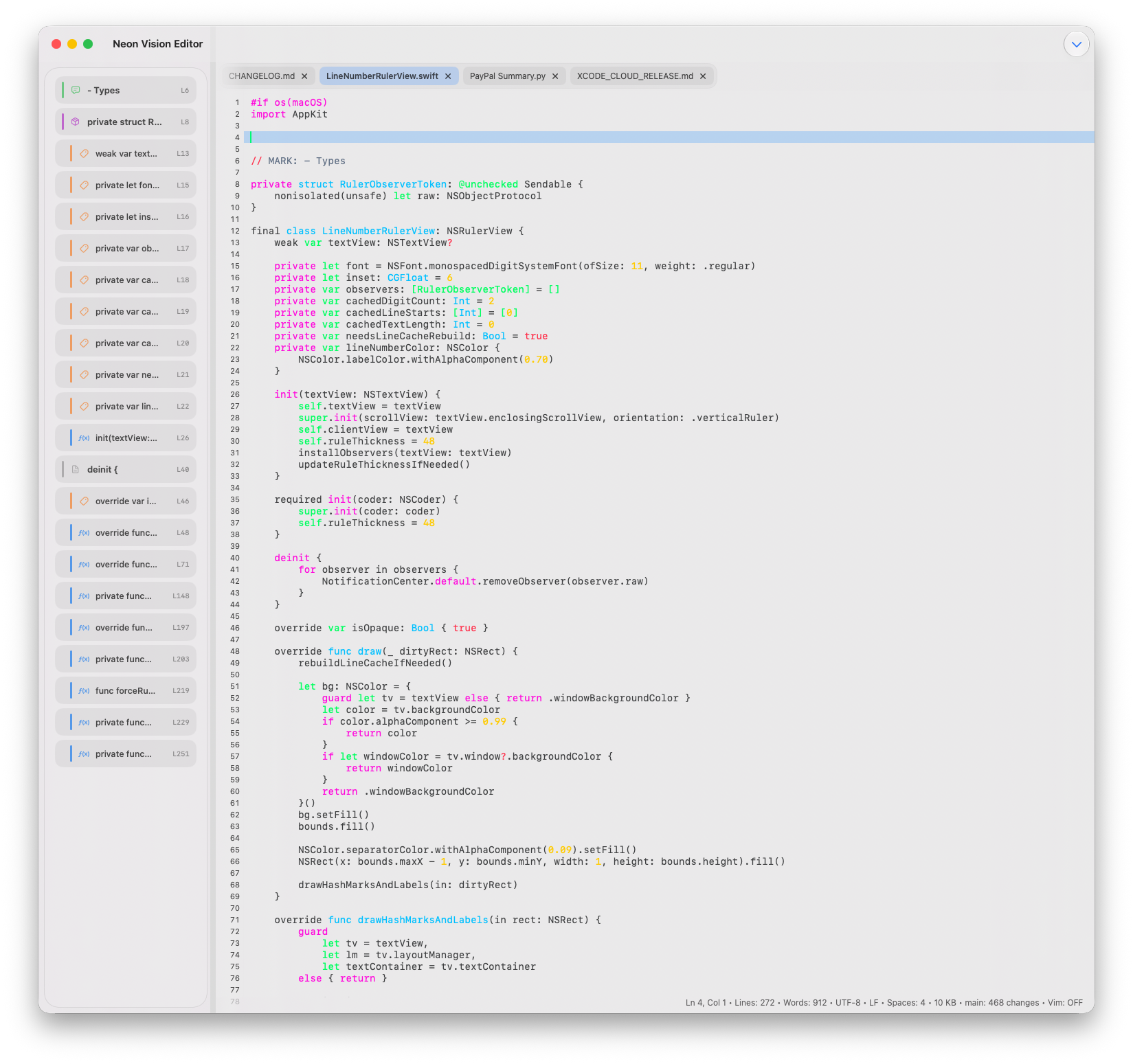
Task: Click '10 KB' in status bar
Action: (x=945, y=1003)
